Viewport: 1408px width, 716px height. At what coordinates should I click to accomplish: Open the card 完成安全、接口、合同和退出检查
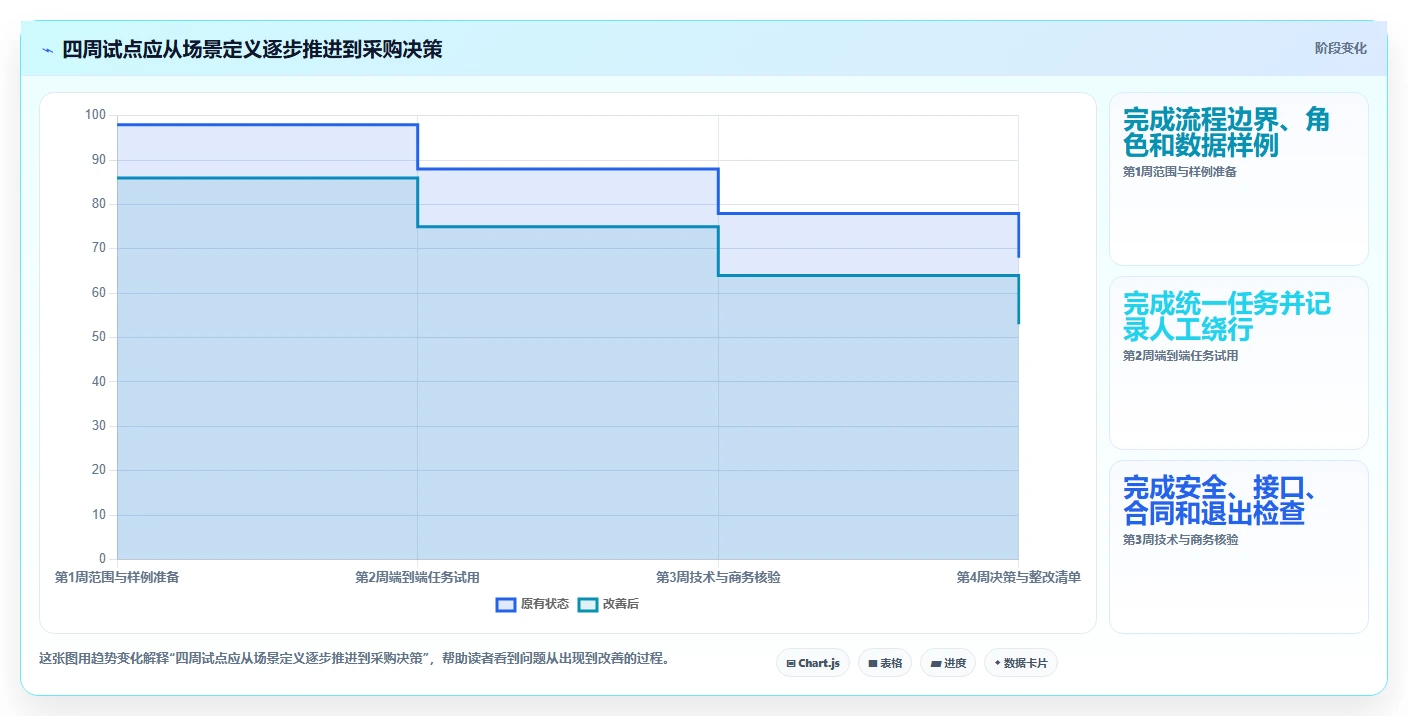click(x=1239, y=547)
